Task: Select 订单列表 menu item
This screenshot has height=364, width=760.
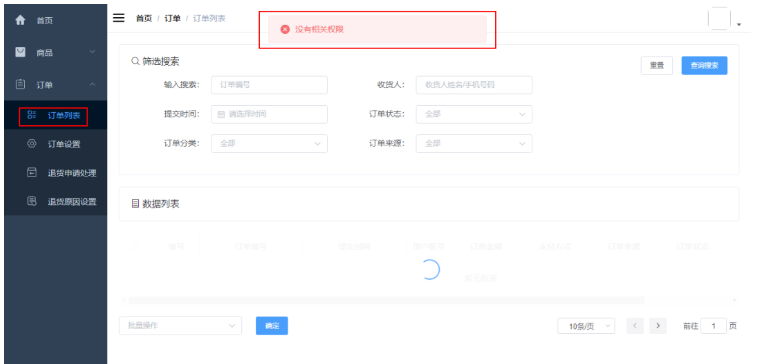Action: 55,115
